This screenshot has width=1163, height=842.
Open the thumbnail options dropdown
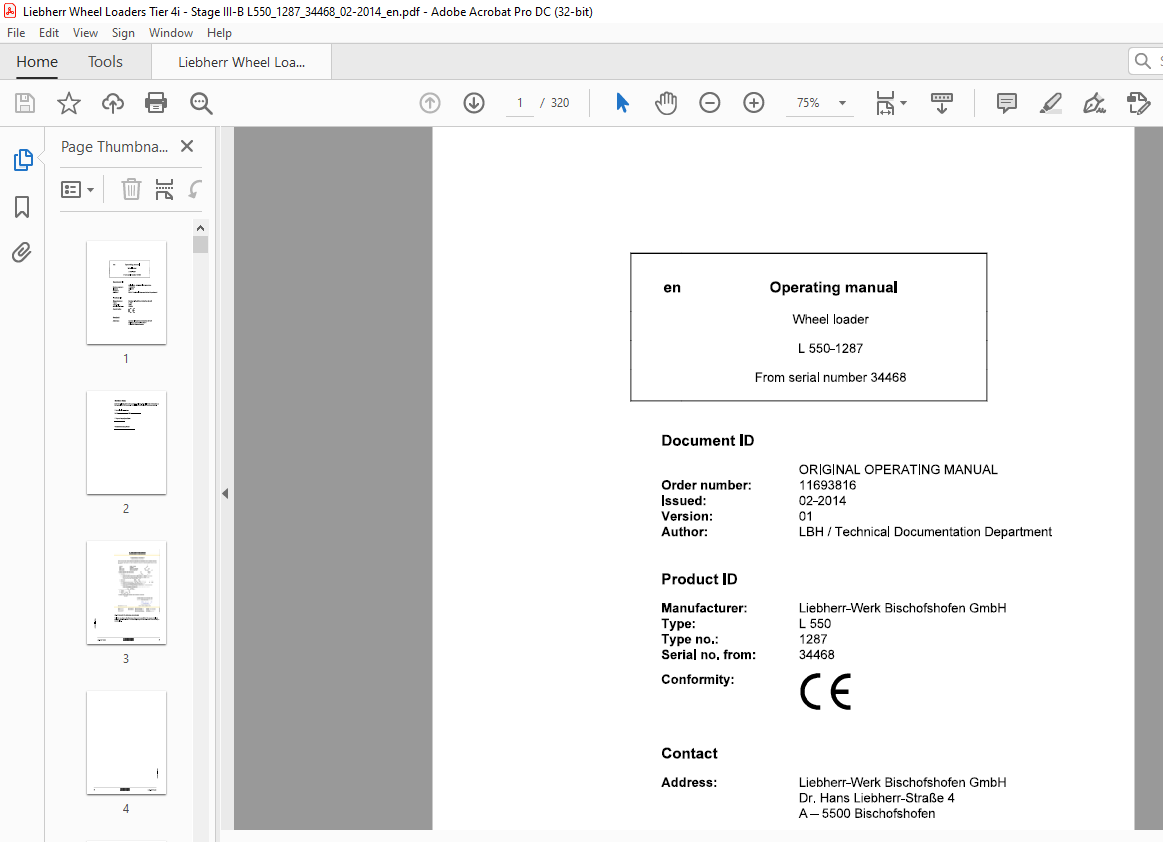tap(77, 190)
